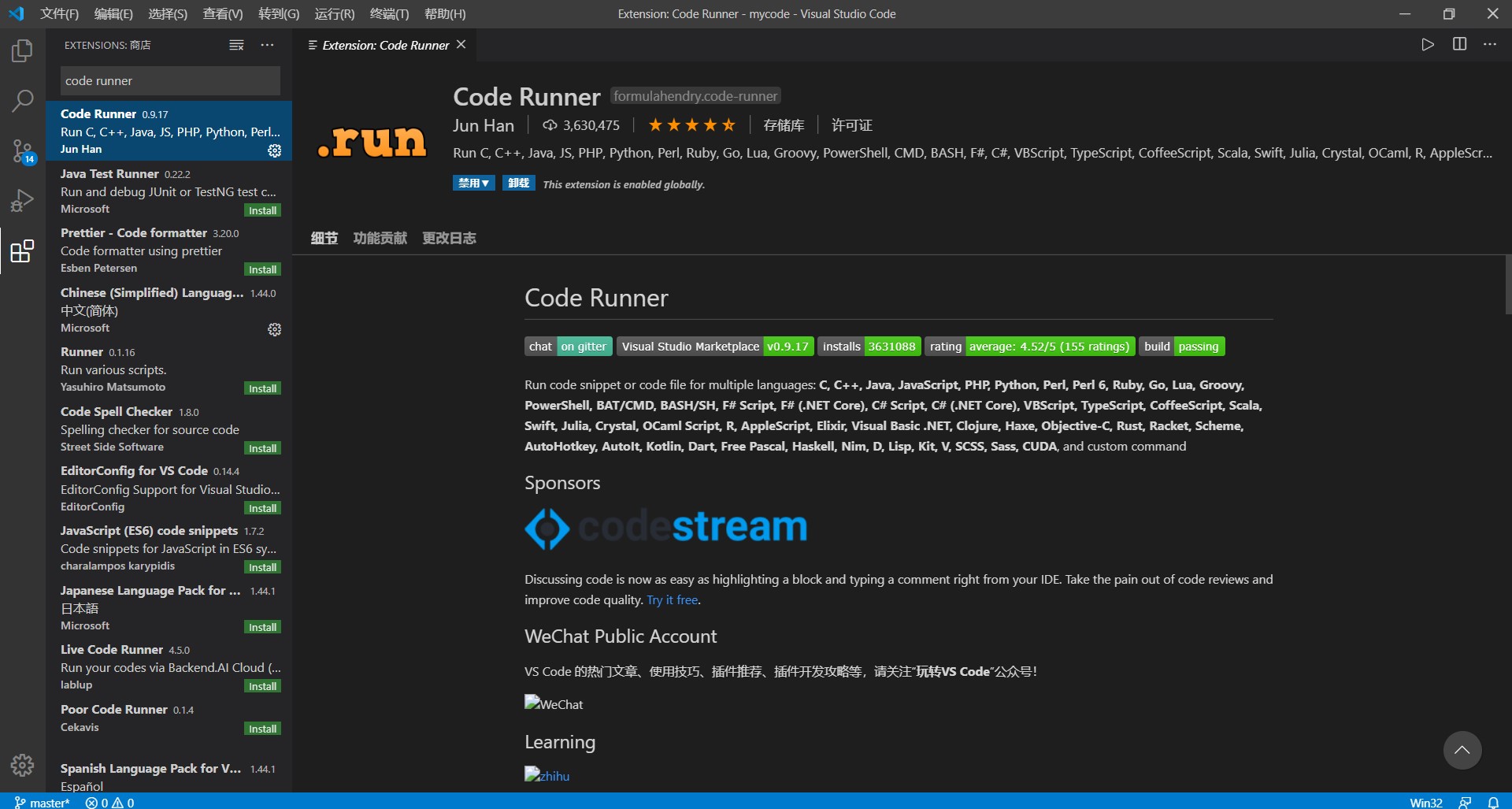The width and height of the screenshot is (1512, 809).
Task: Click the chat on gitter badge
Action: [569, 347]
